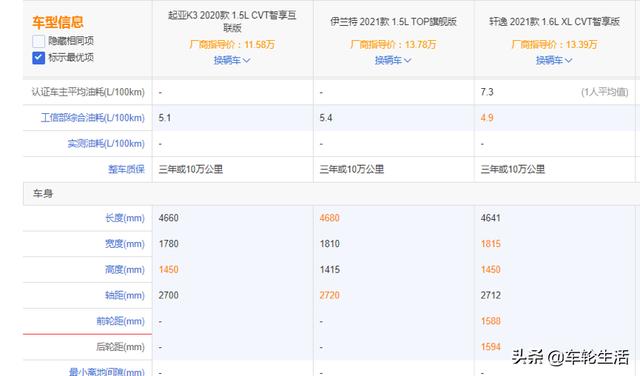Image resolution: width=640 pixels, height=376 pixels.
Task: Click the 5.1 fuel consumption value
Action: click(x=165, y=118)
